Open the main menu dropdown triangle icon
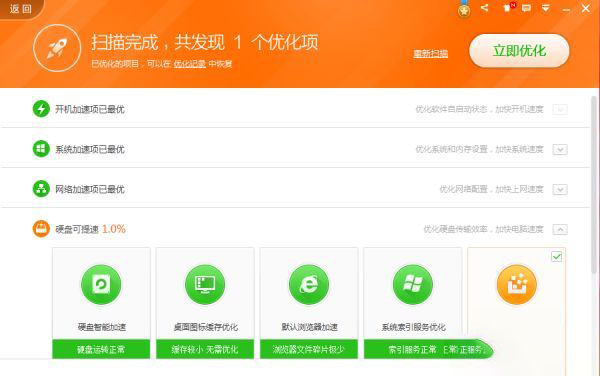This screenshot has width=600, height=376. pyautogui.click(x=546, y=8)
